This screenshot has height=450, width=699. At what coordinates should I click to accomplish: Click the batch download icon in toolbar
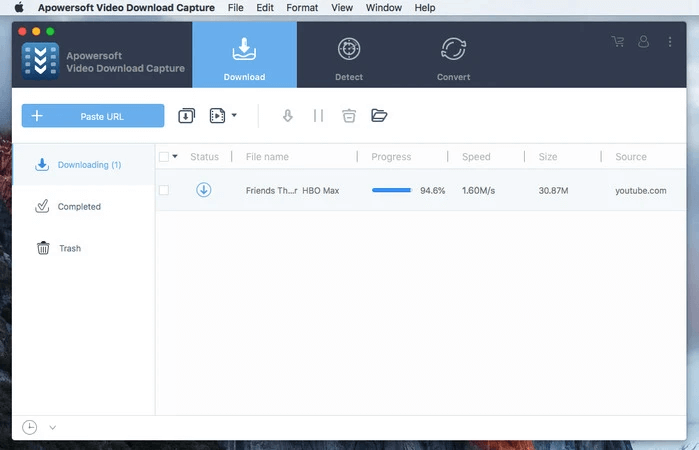(x=186, y=116)
